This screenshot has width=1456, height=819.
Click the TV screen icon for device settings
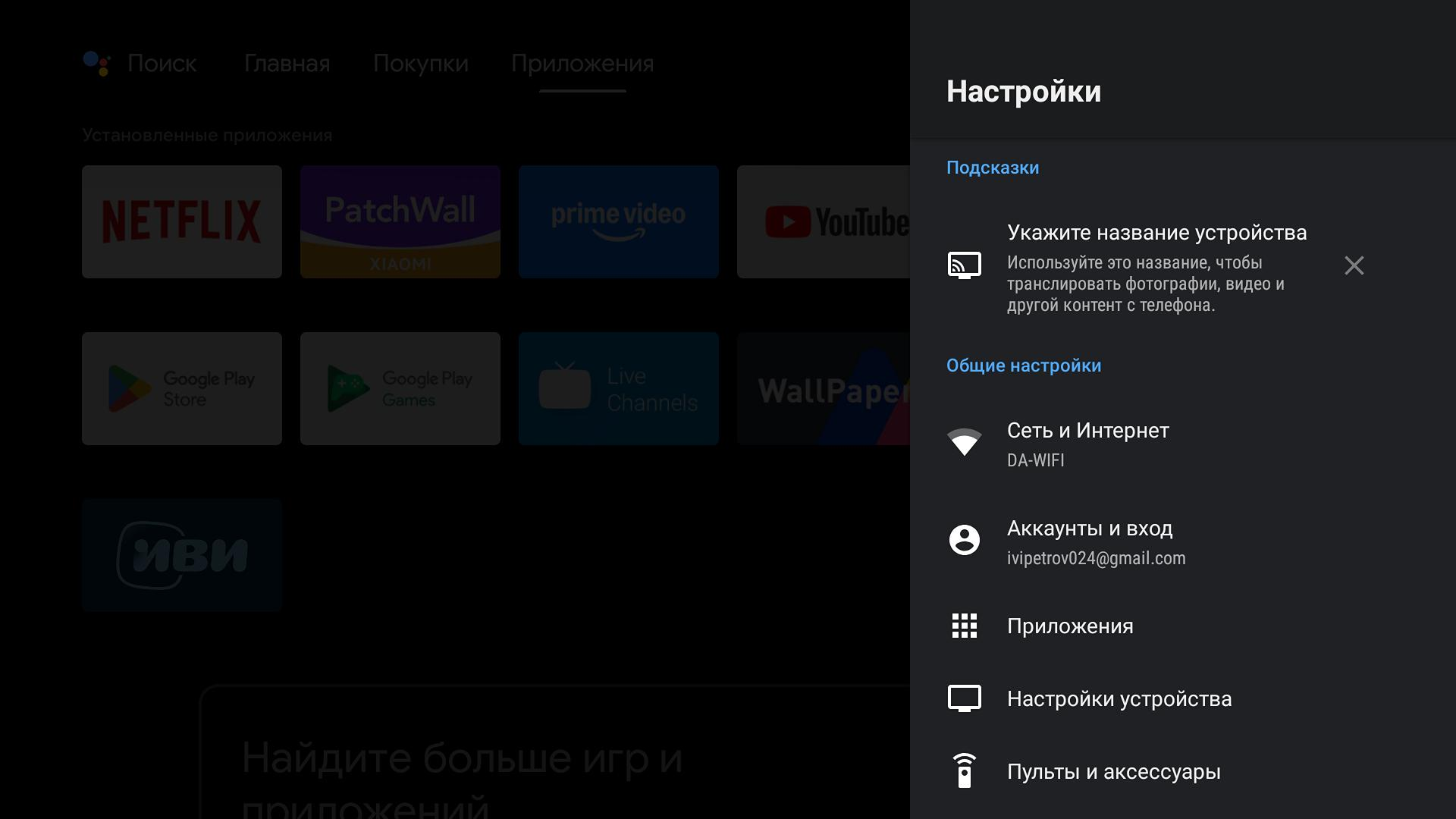click(965, 698)
